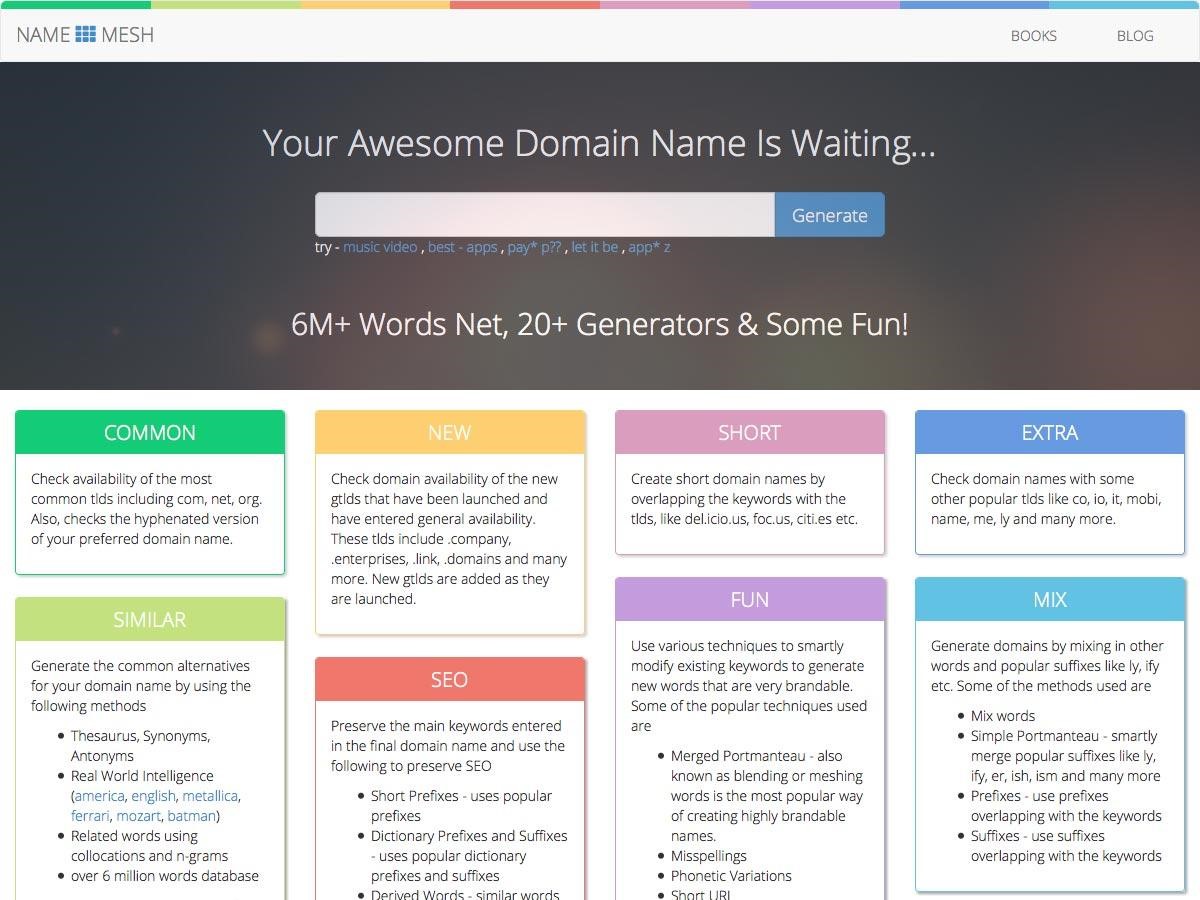Click the SIMILAR card header
Image resolution: width=1200 pixels, height=900 pixels.
point(150,620)
